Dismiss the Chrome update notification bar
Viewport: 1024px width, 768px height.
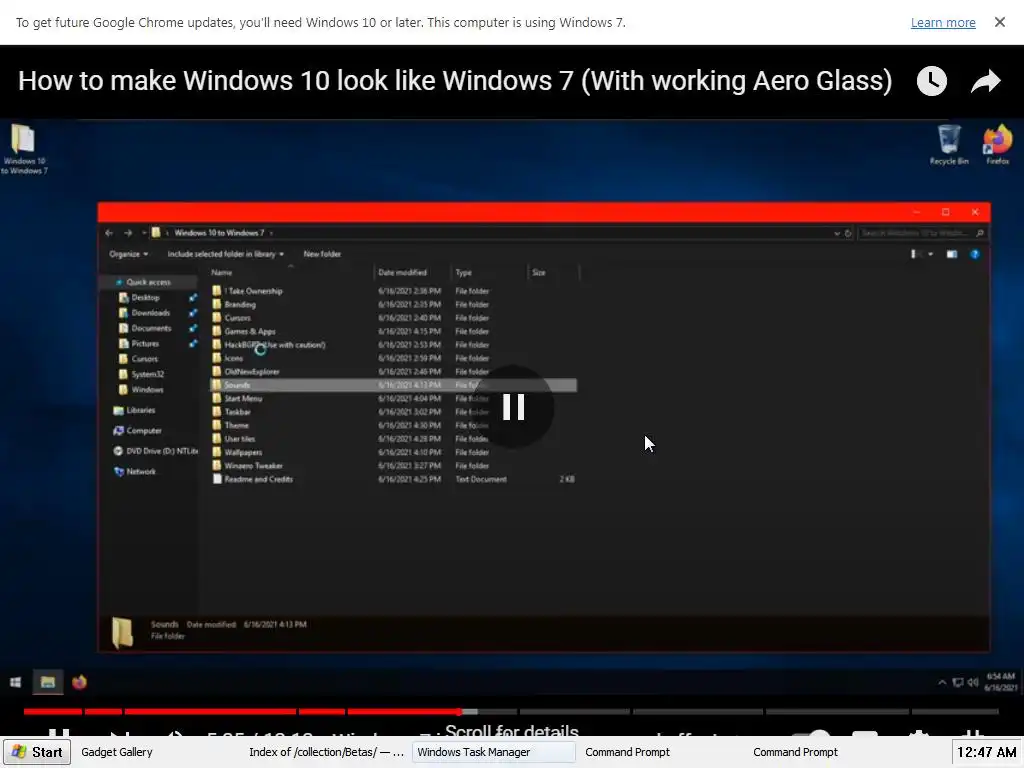tap(999, 22)
